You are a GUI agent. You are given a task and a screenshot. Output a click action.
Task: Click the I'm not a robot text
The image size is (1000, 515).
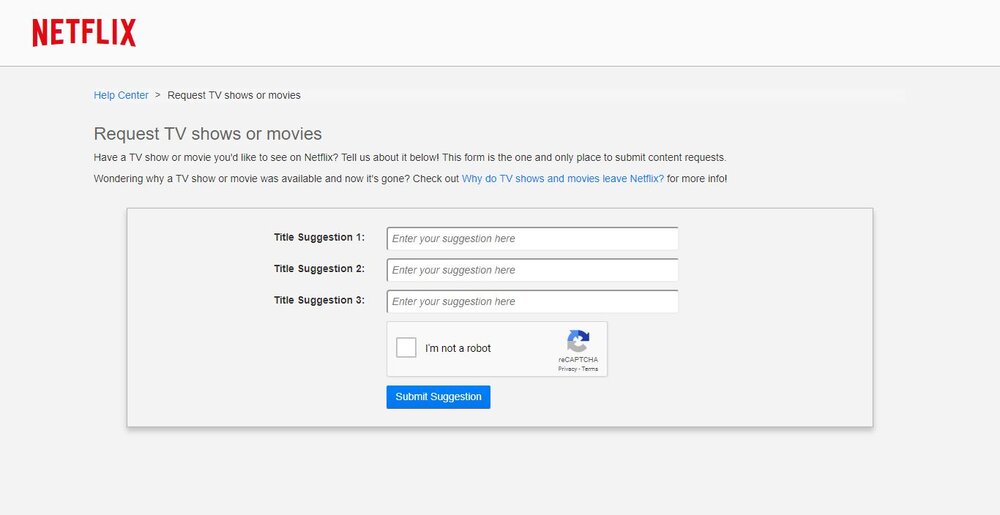click(458, 348)
